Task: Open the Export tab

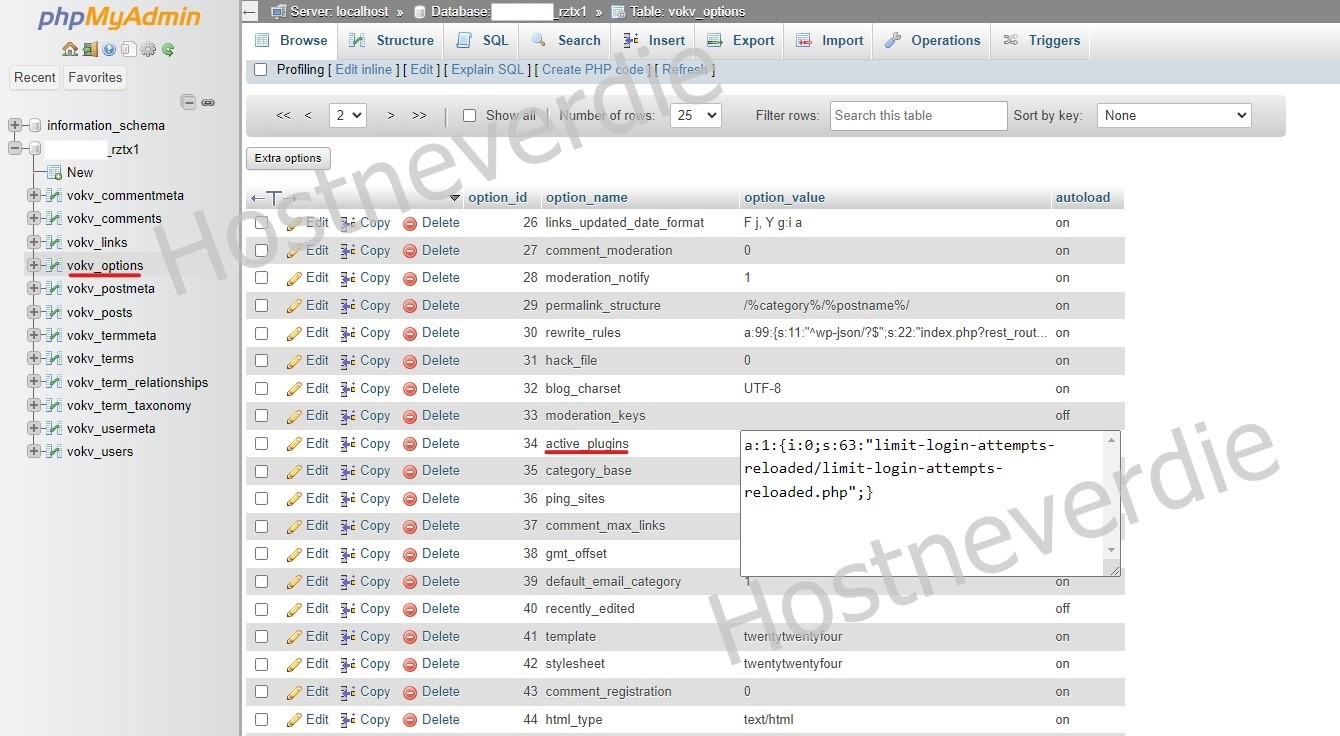Action: tap(741, 41)
